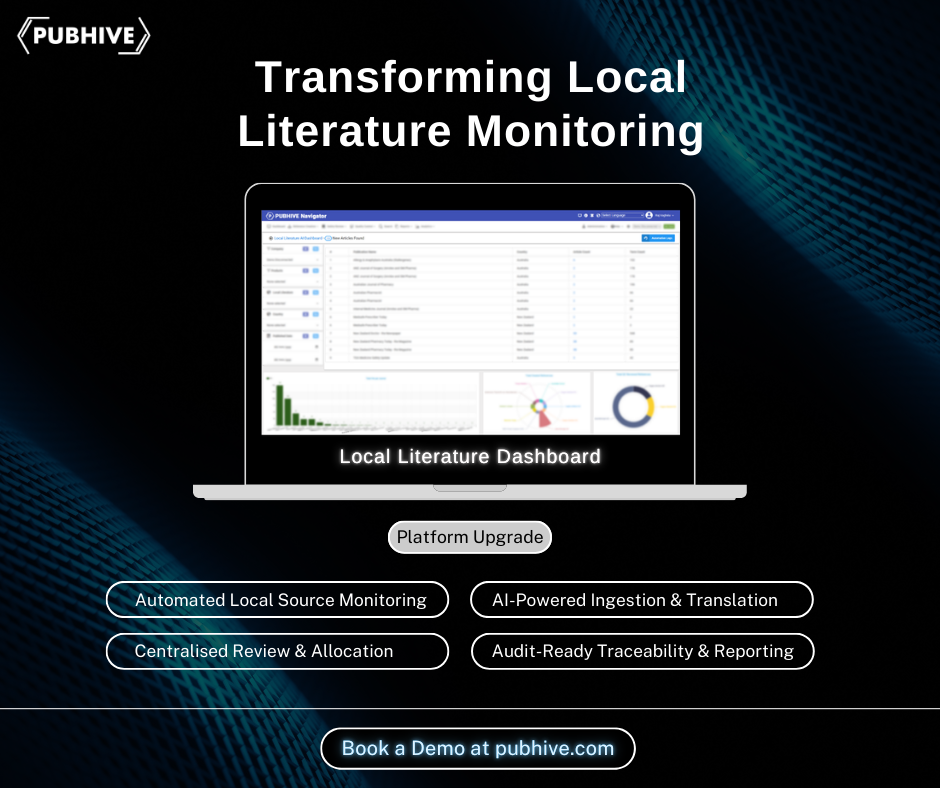Screen dimensions: 940x788
Task: Expand the Select Language dropdown
Action: (x=619, y=215)
